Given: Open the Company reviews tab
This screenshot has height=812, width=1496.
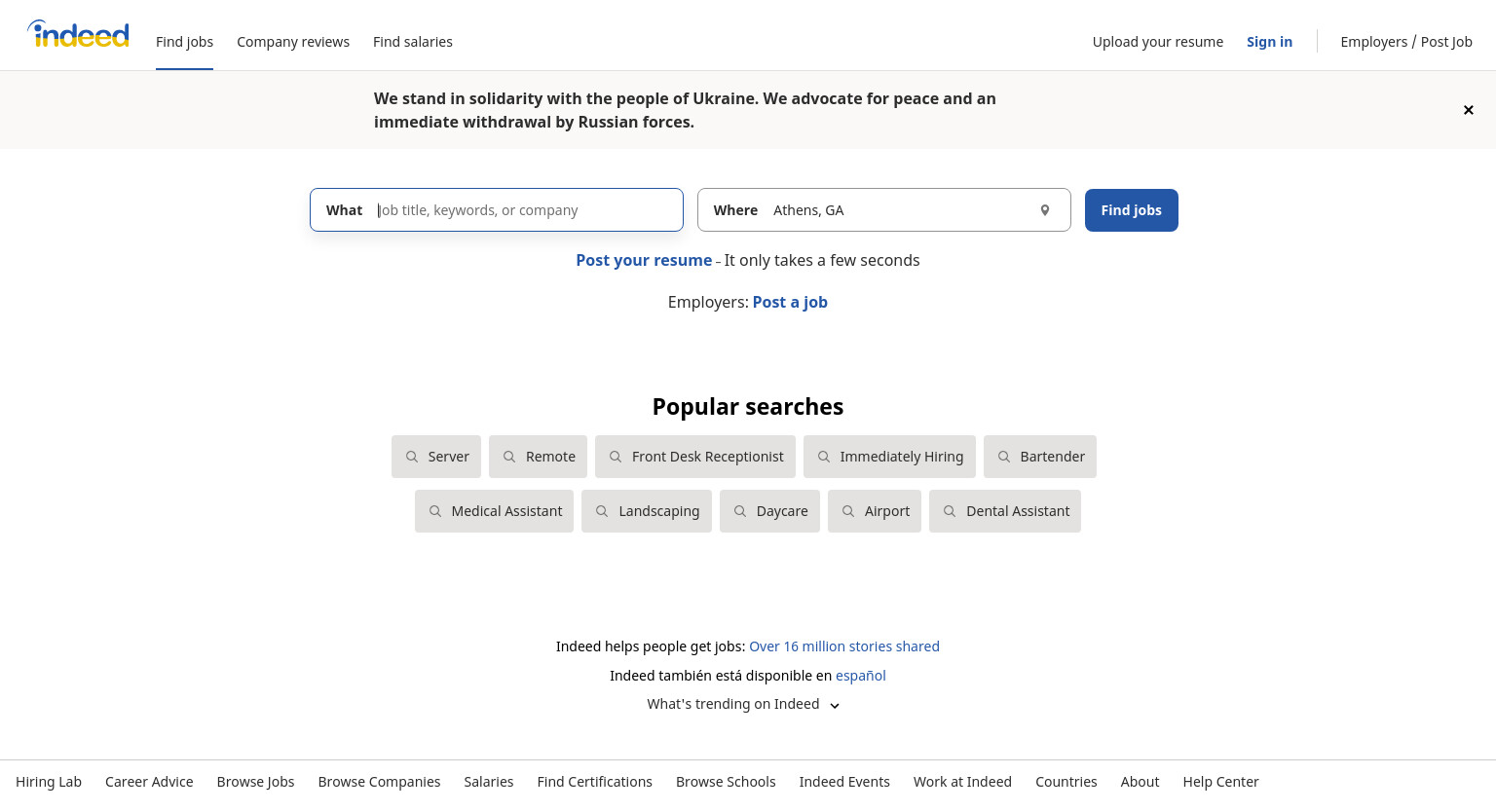Looking at the screenshot, I should click(293, 42).
